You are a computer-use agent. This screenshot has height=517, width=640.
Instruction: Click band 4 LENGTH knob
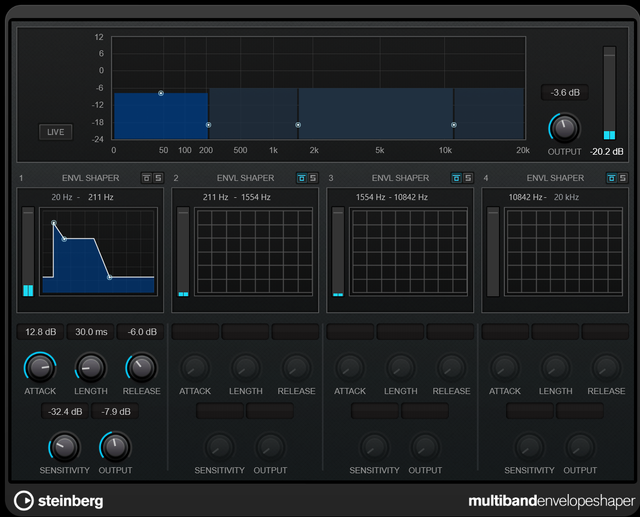(556, 367)
